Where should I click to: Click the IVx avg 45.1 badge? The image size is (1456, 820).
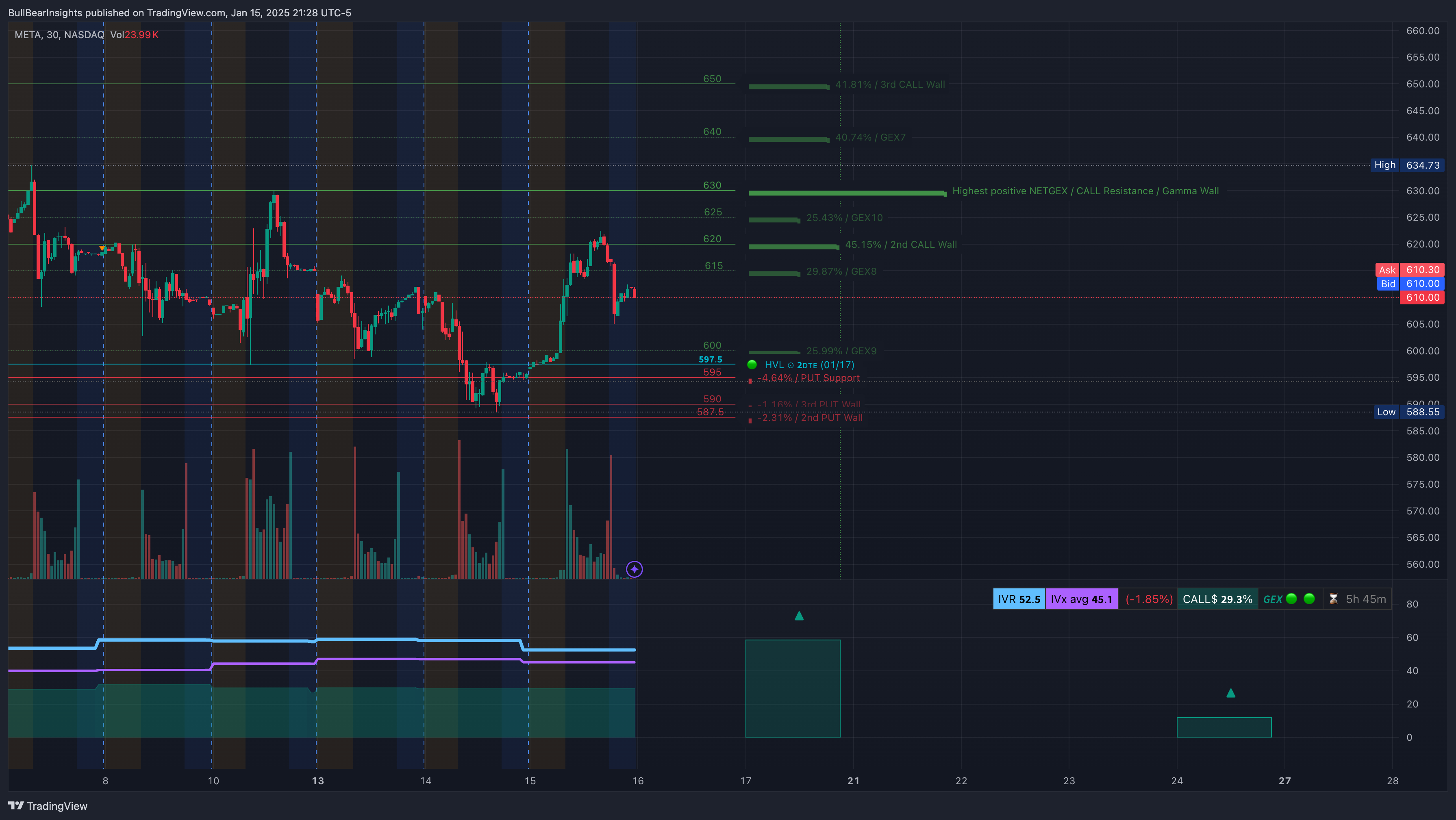(x=1081, y=599)
